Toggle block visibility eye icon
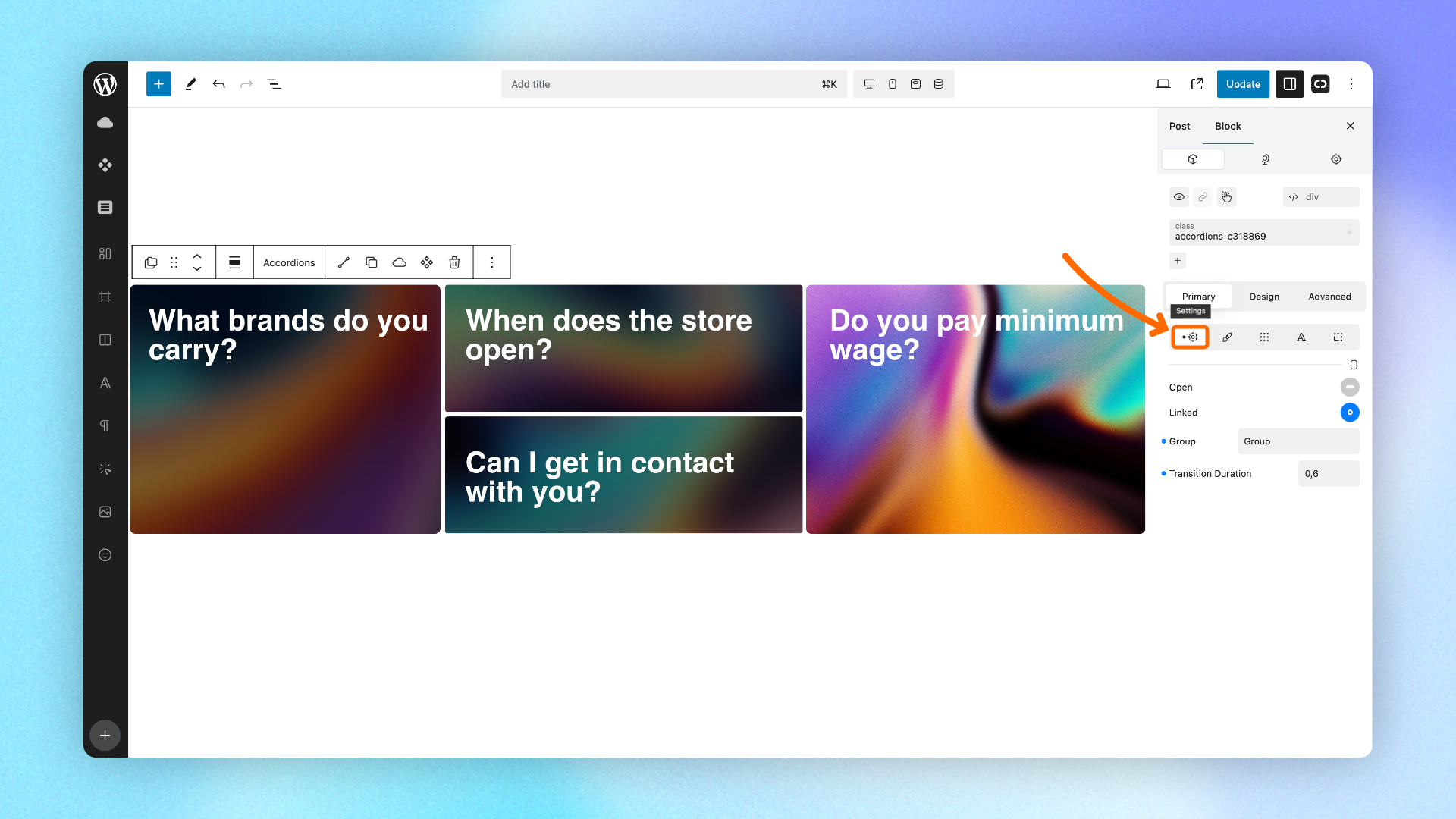1456x819 pixels. tap(1179, 197)
